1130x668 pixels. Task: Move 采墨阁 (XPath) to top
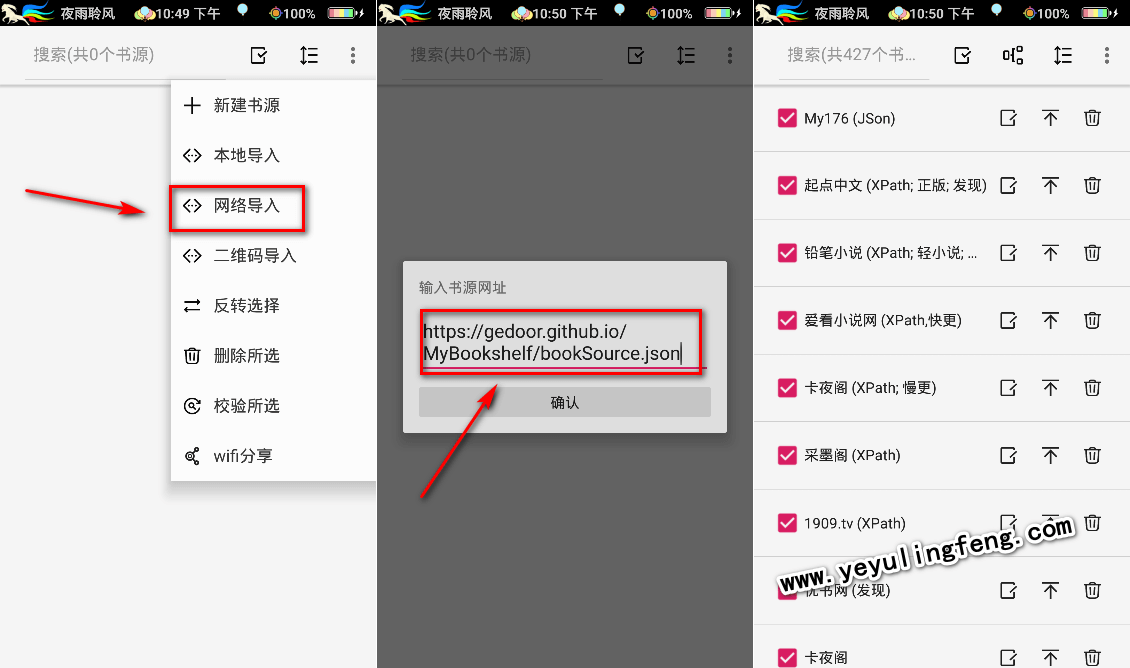point(1051,455)
